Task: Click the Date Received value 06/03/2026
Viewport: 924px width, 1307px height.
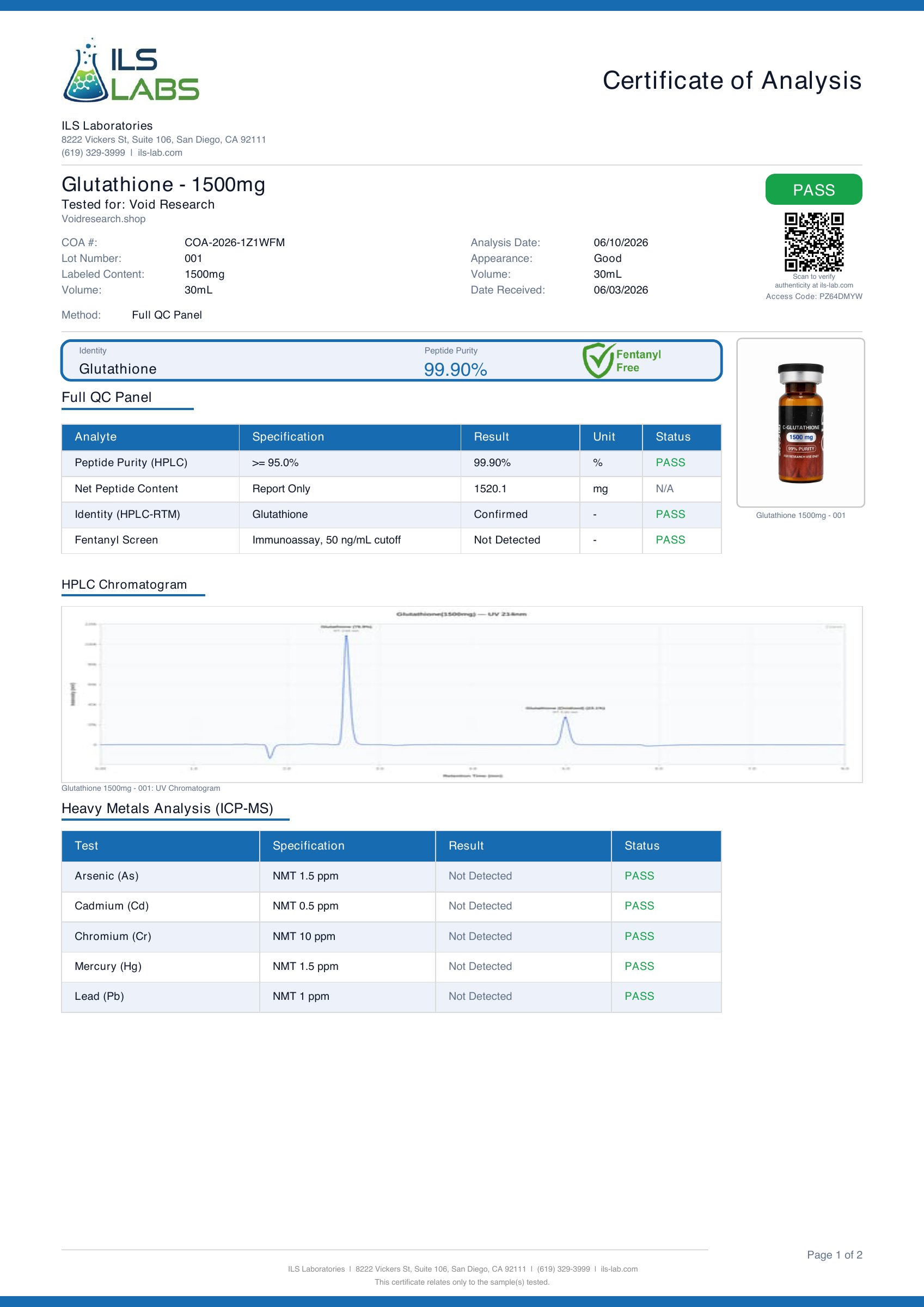Action: point(621,290)
